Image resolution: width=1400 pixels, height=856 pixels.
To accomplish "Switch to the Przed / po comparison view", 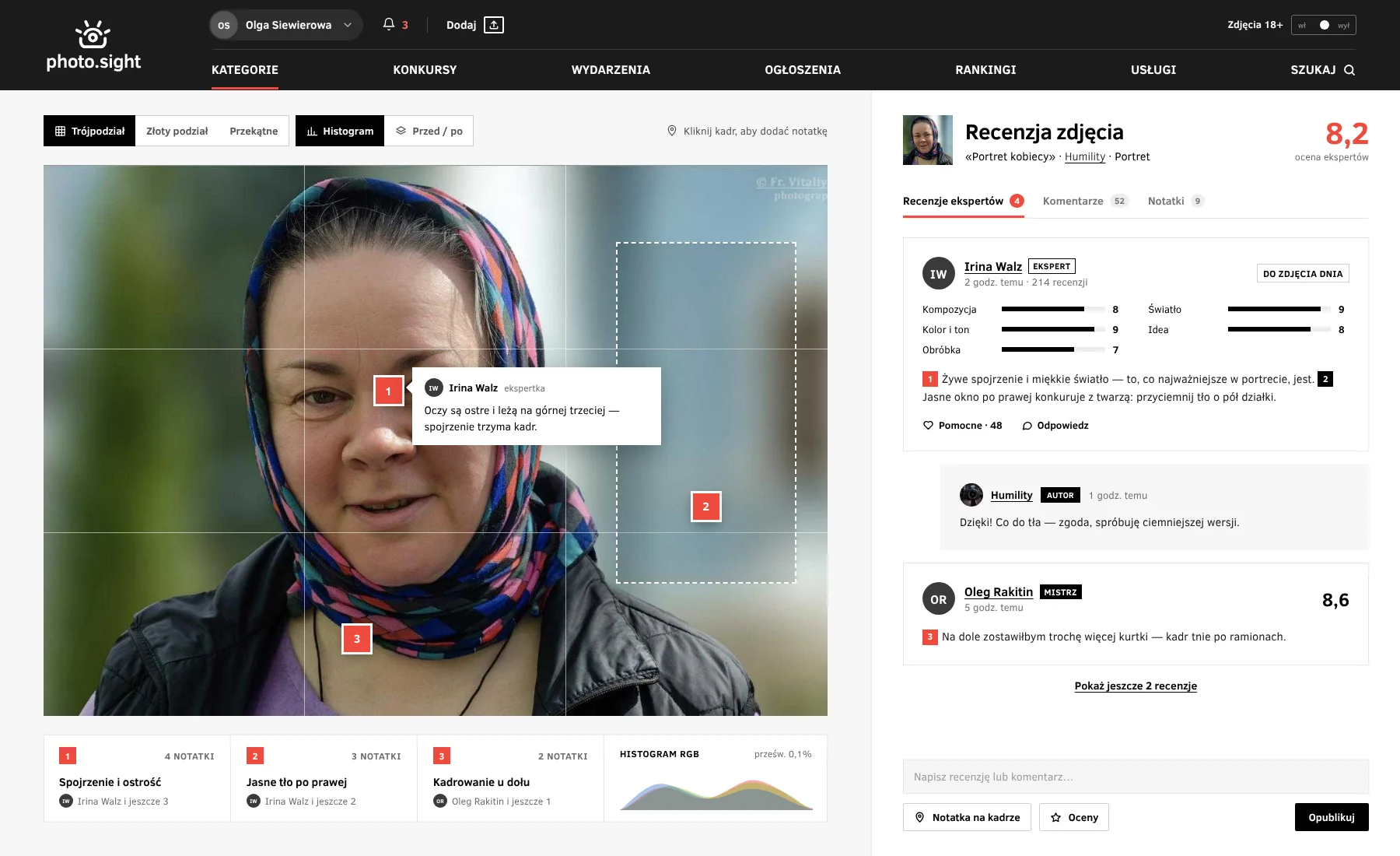I will pyautogui.click(x=429, y=131).
